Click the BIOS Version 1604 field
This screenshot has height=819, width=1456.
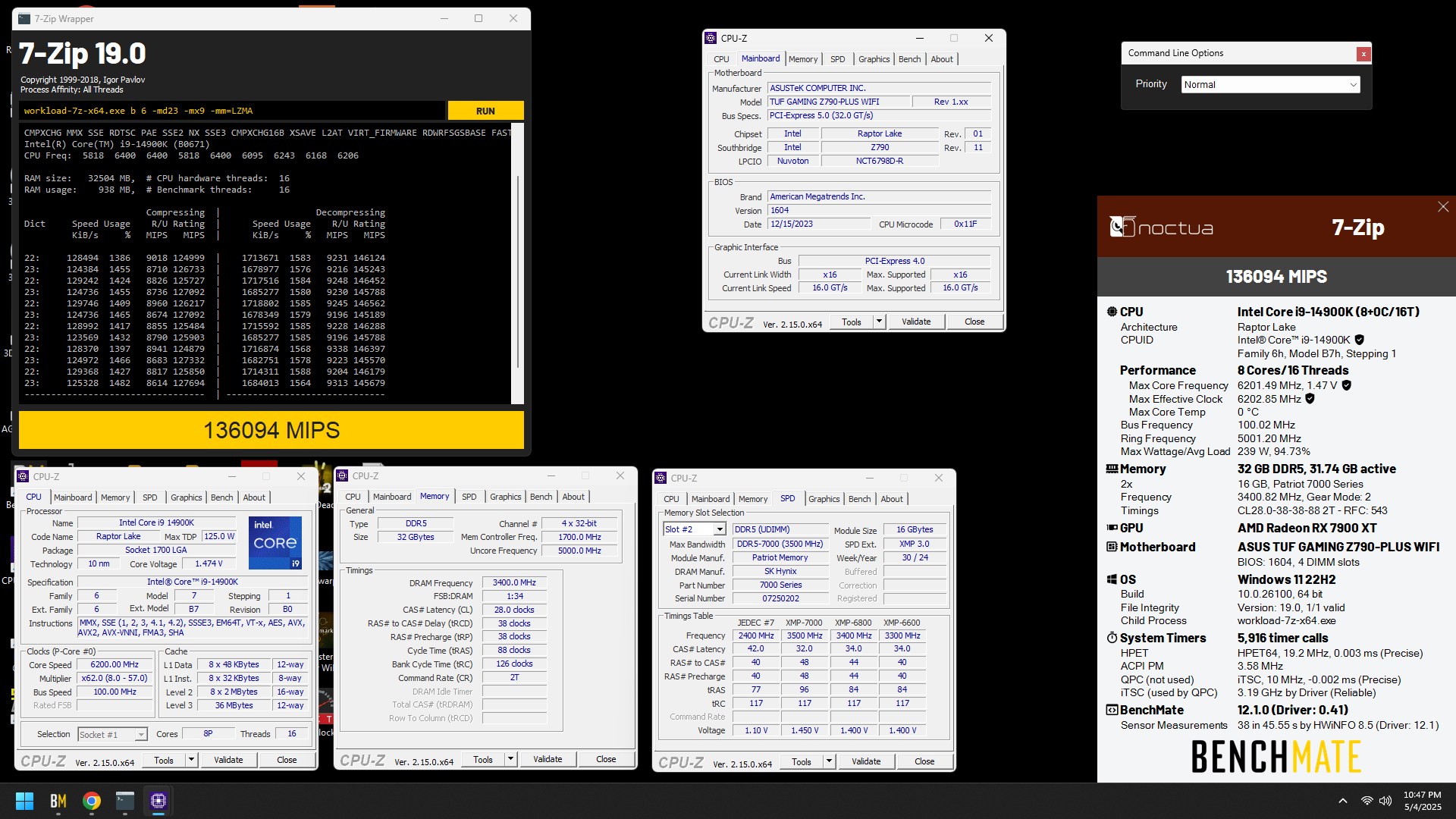point(879,211)
